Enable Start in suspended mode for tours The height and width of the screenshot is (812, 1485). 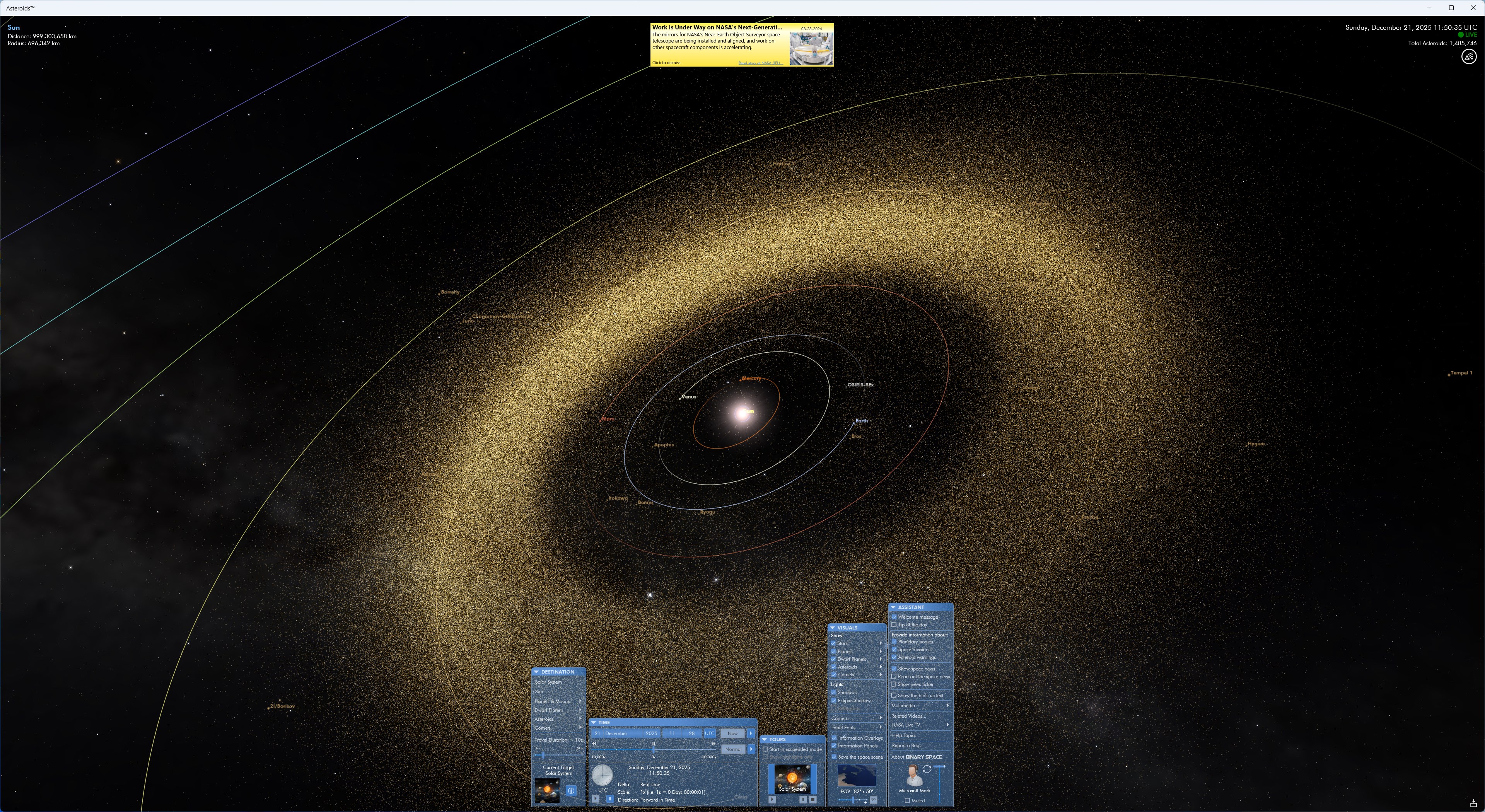coord(766,749)
